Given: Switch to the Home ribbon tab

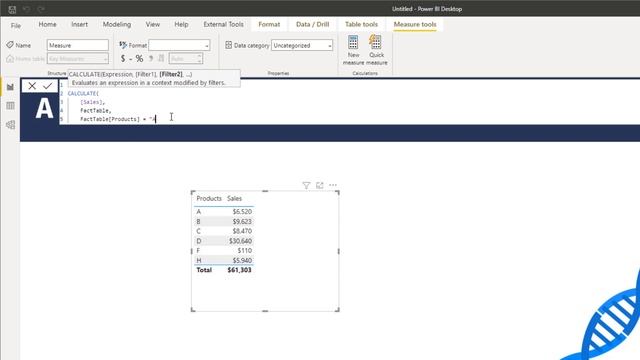Looking at the screenshot, I should point(47,24).
